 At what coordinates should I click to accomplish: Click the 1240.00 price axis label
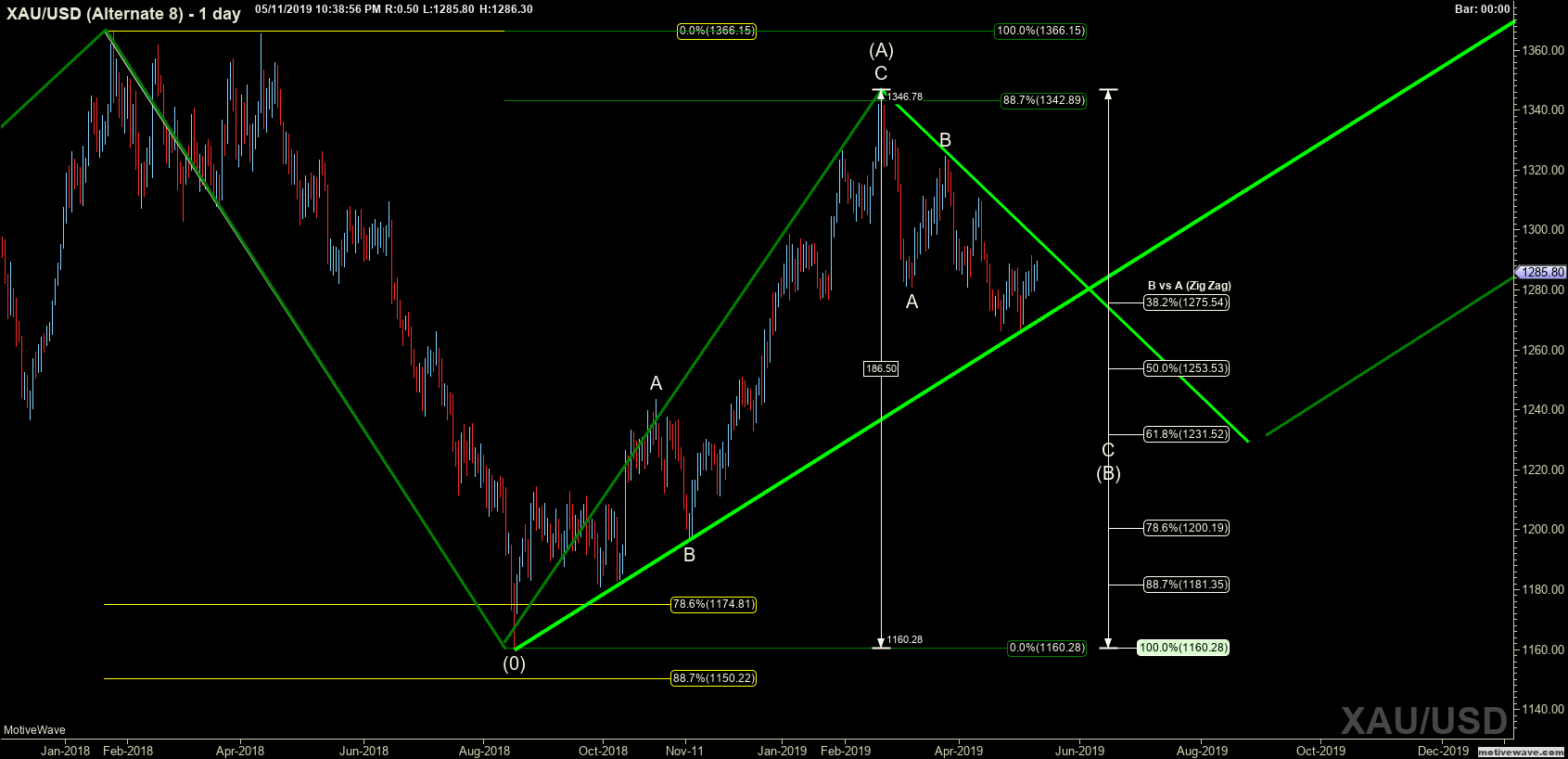coord(1543,410)
